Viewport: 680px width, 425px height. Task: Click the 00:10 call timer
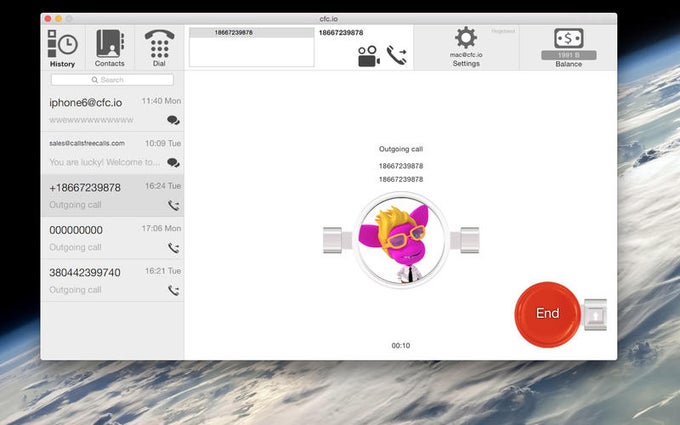(x=401, y=346)
